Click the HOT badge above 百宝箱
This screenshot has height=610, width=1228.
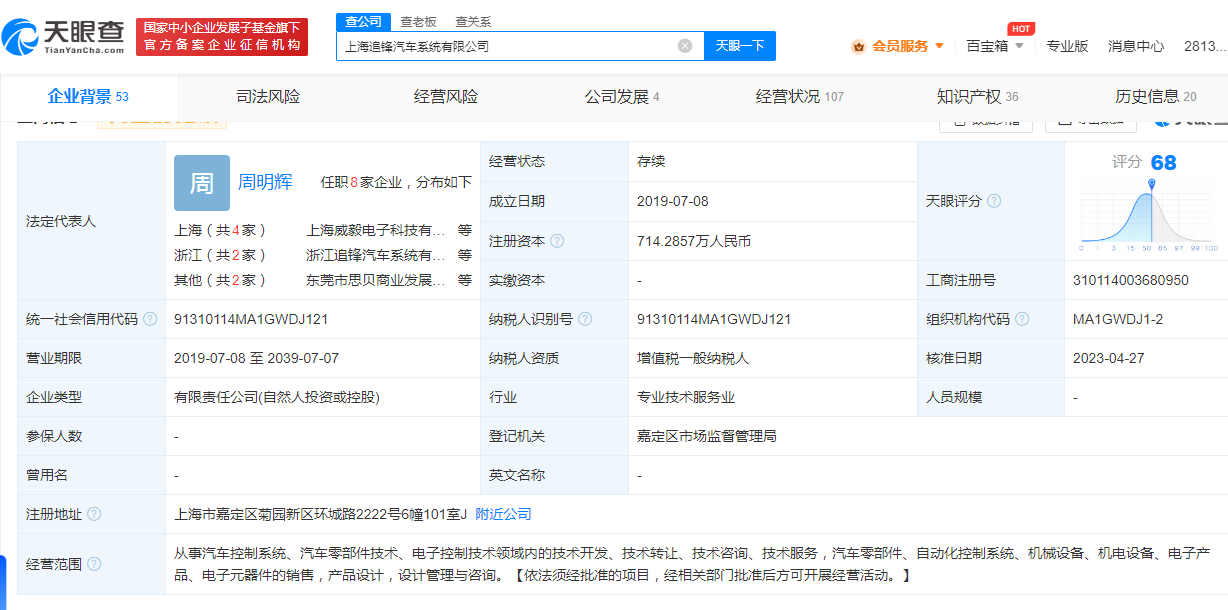[1021, 29]
